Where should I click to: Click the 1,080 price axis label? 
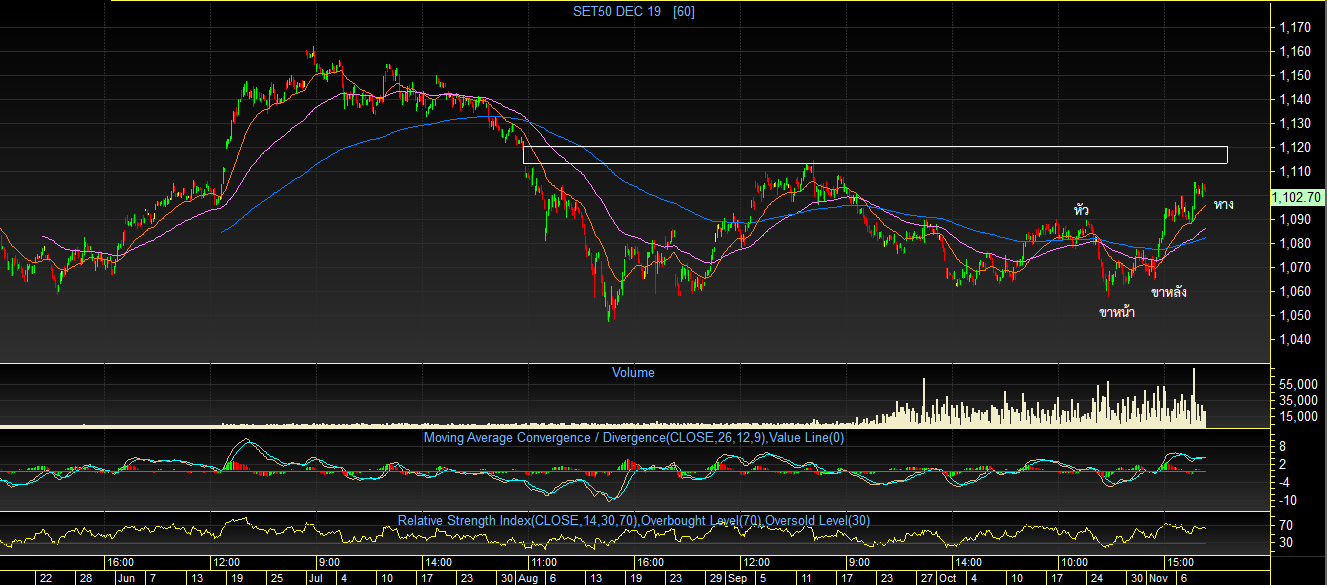(1295, 243)
